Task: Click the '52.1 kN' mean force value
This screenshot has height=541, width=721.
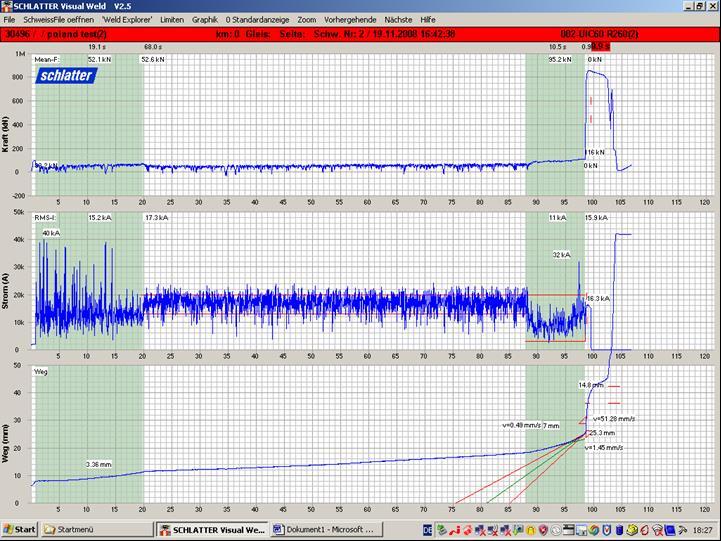Action: coord(100,60)
